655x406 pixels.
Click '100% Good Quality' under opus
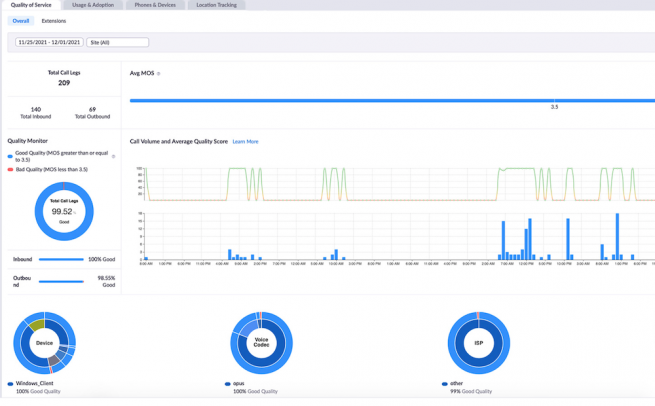pos(255,392)
